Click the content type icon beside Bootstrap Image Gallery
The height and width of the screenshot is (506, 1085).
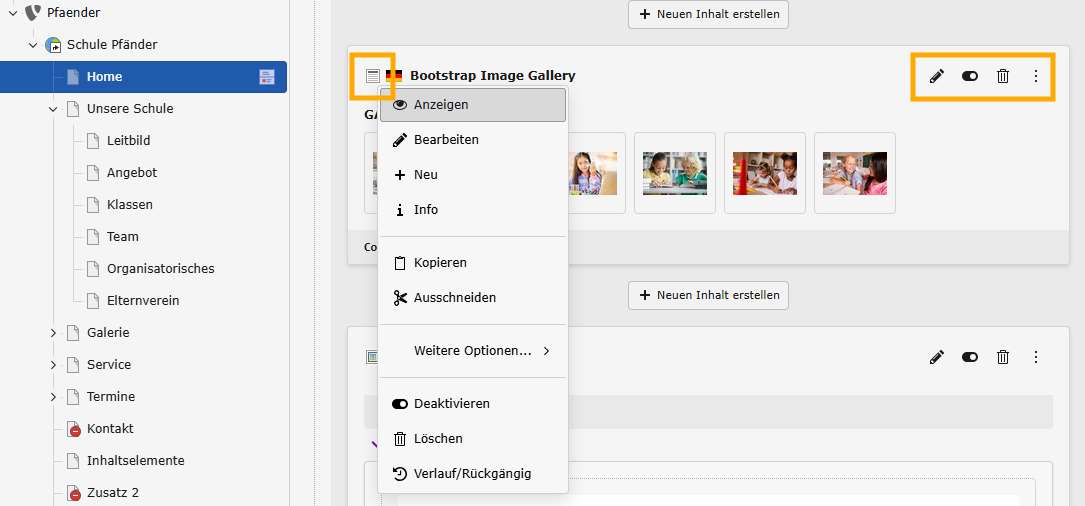(x=373, y=76)
